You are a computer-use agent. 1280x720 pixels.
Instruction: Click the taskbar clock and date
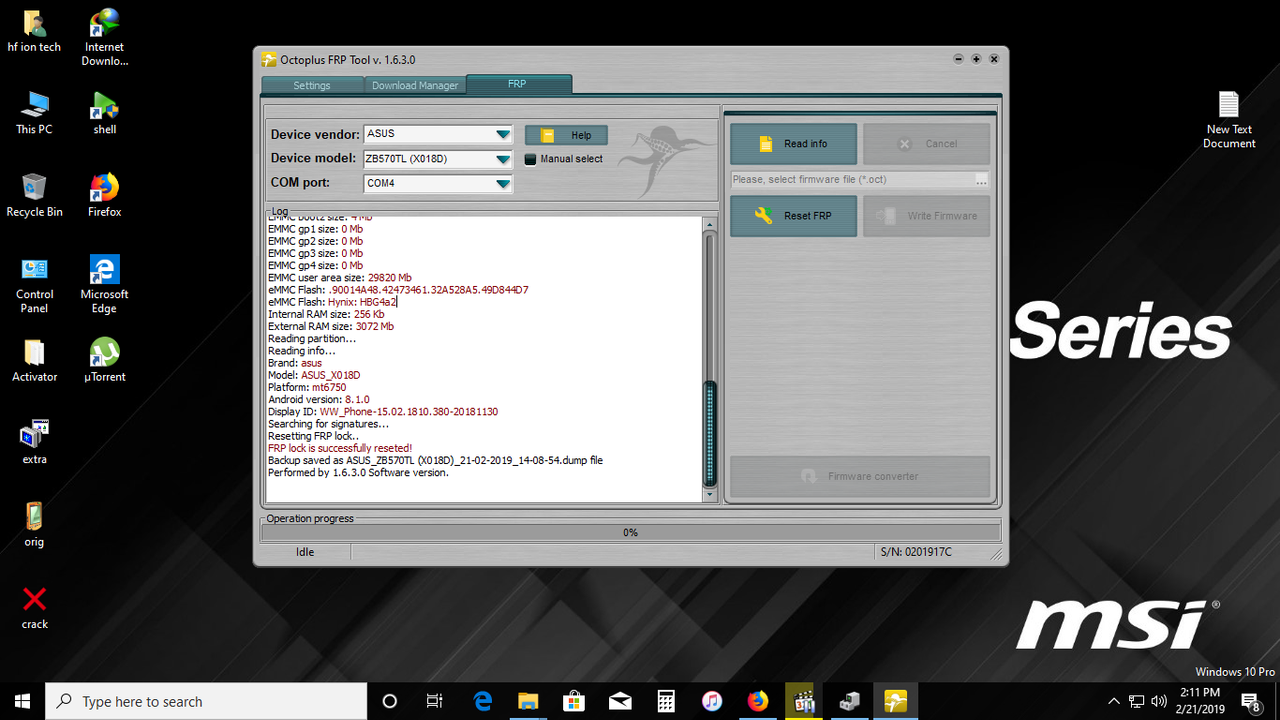click(1200, 701)
